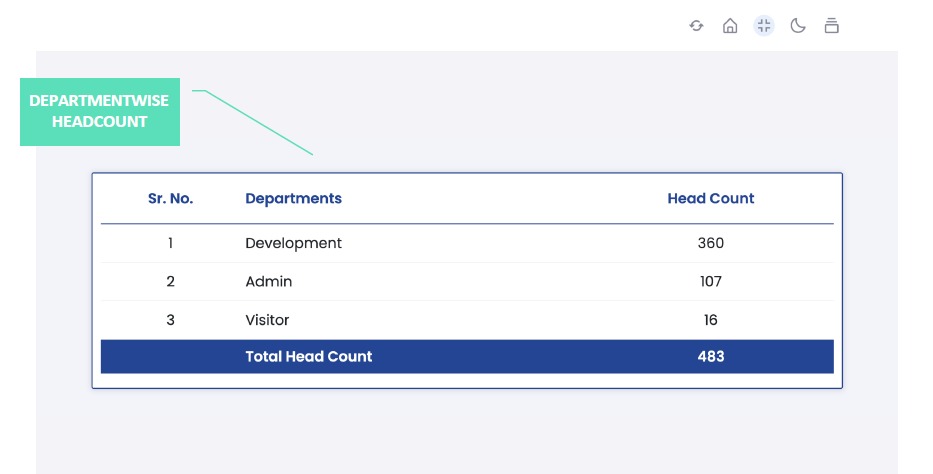Image resolution: width=933 pixels, height=474 pixels.
Task: Click the Visitor department name
Action: [x=267, y=320]
